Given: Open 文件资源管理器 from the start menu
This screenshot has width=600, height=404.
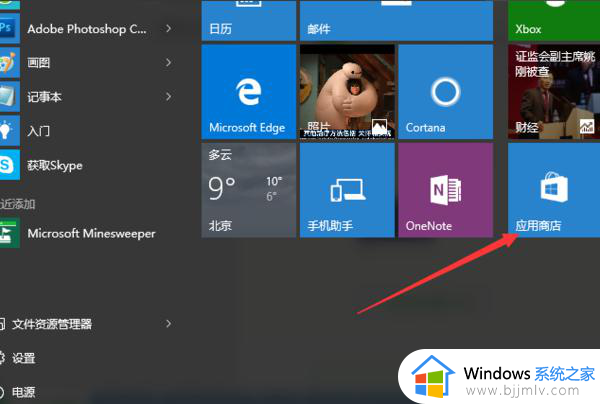Looking at the screenshot, I should pyautogui.click(x=52, y=324).
